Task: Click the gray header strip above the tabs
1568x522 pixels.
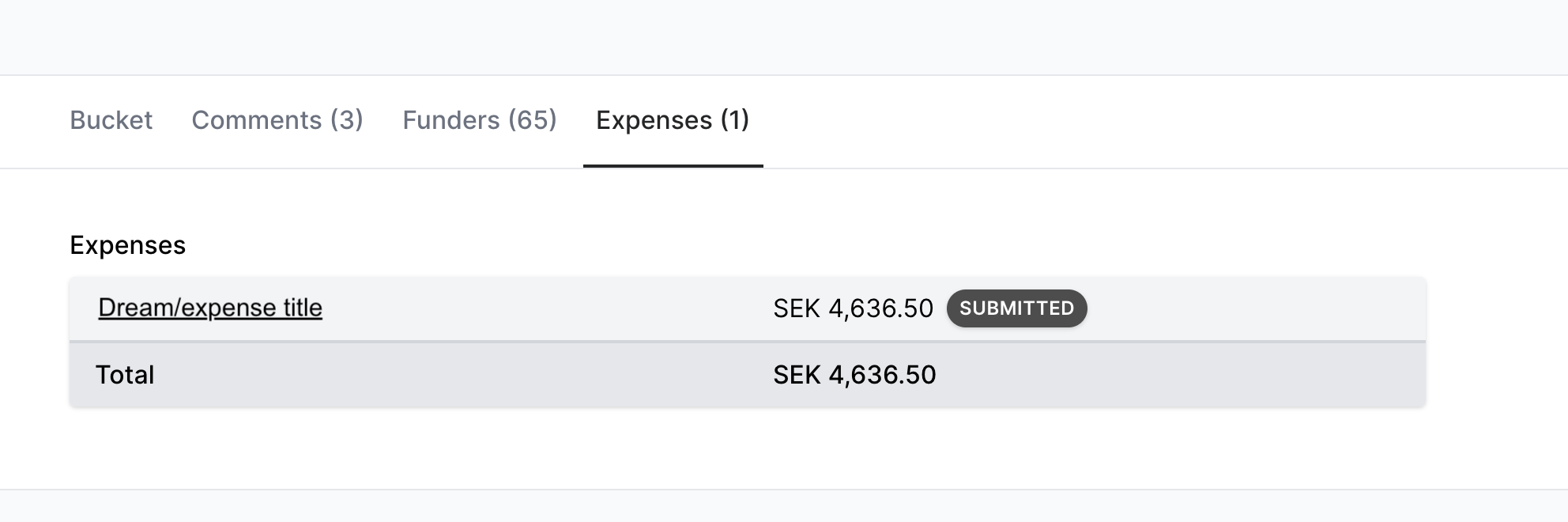Action: (x=784, y=36)
